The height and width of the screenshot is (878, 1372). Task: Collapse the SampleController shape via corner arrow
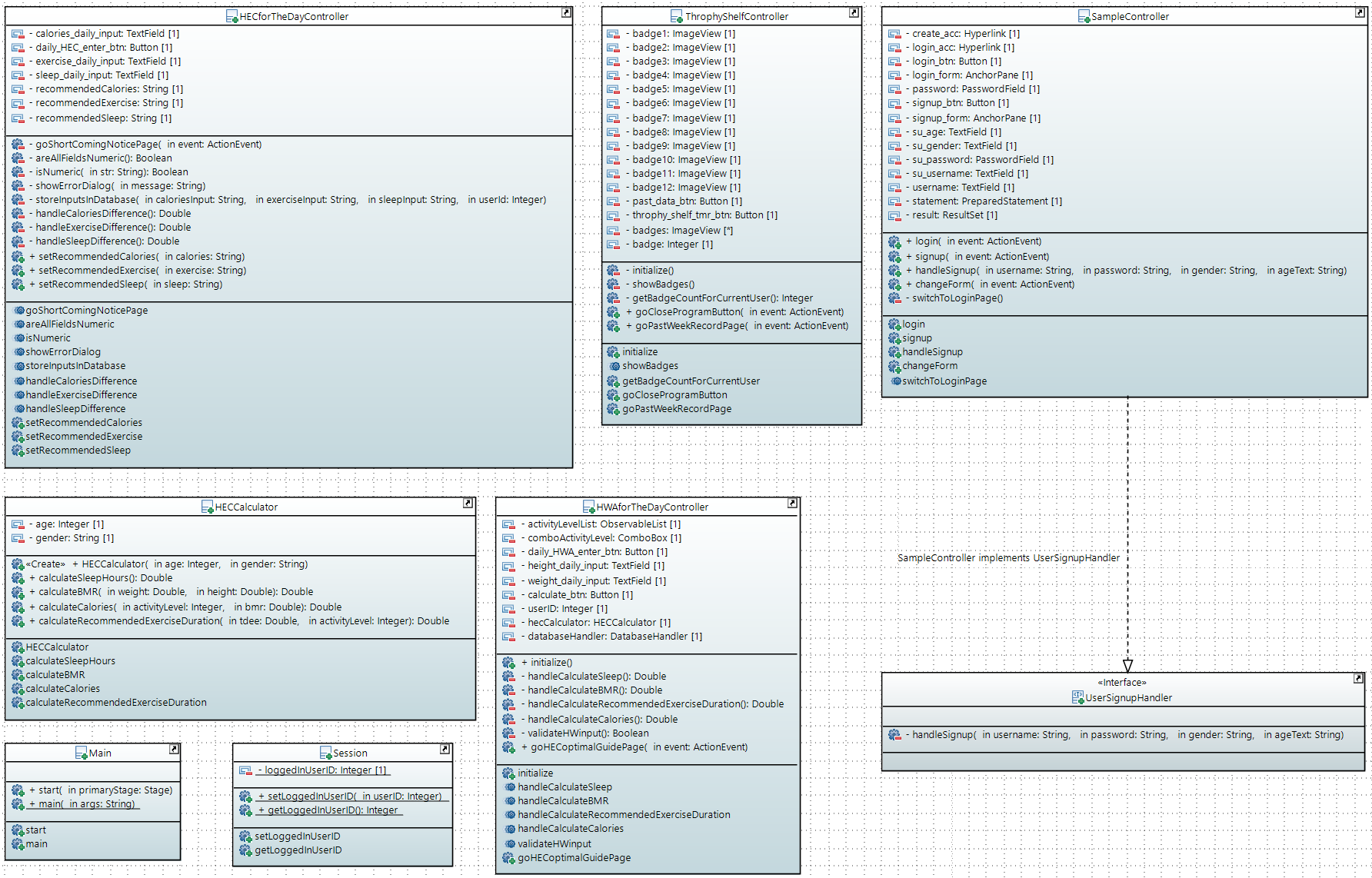pos(1360,13)
